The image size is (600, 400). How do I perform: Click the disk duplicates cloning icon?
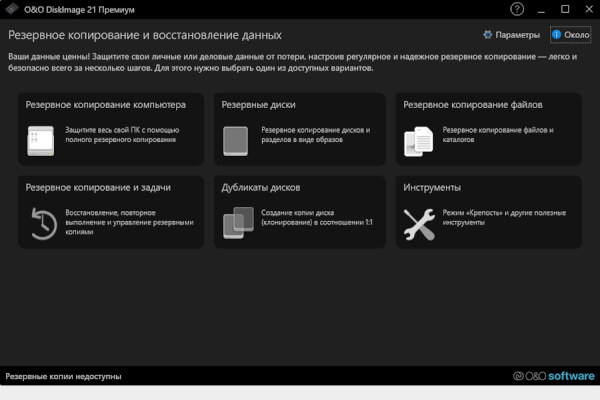(x=238, y=223)
